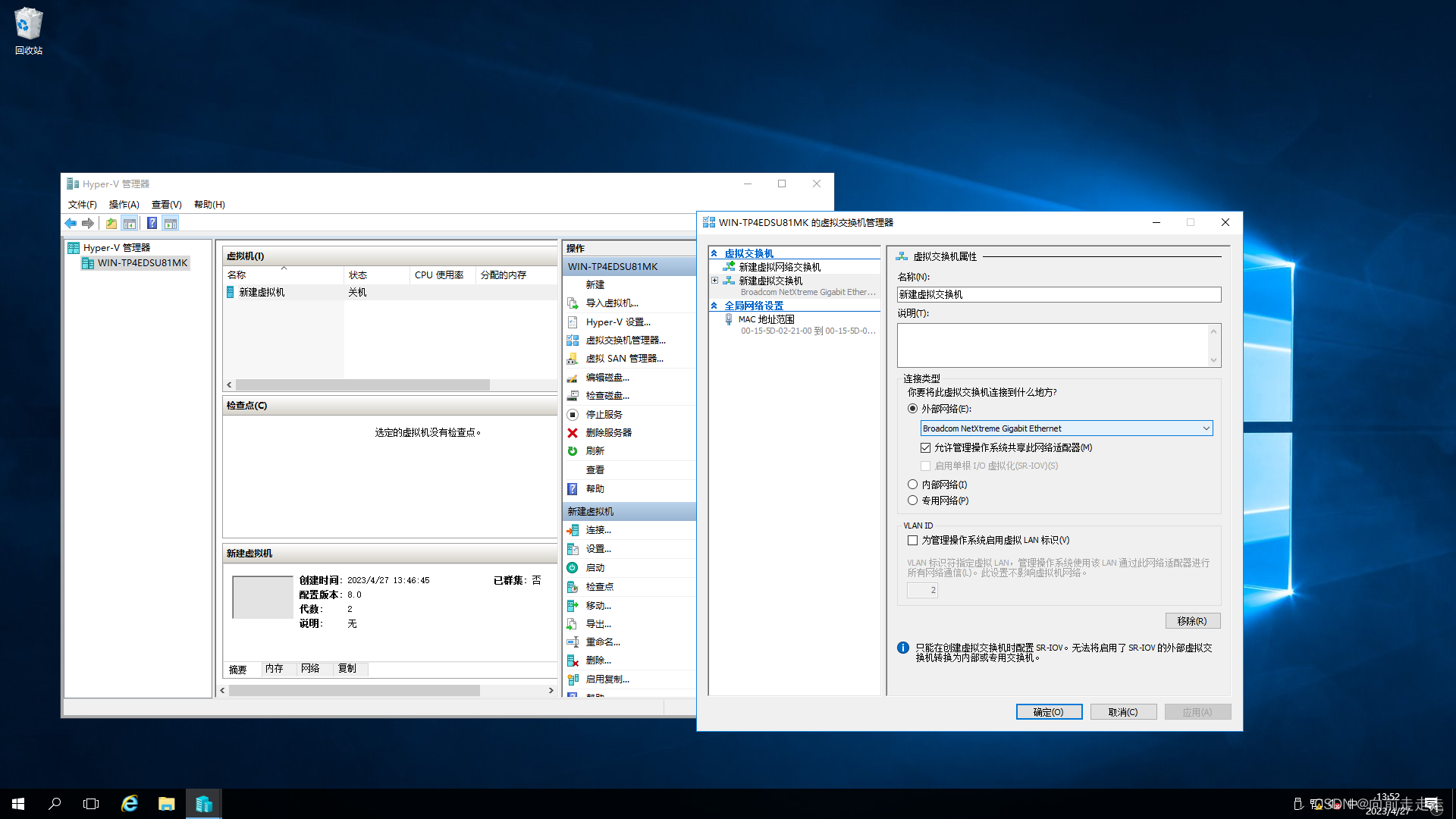Click the start VM power icon (启动)
Image resolution: width=1456 pixels, height=819 pixels.
(x=573, y=567)
